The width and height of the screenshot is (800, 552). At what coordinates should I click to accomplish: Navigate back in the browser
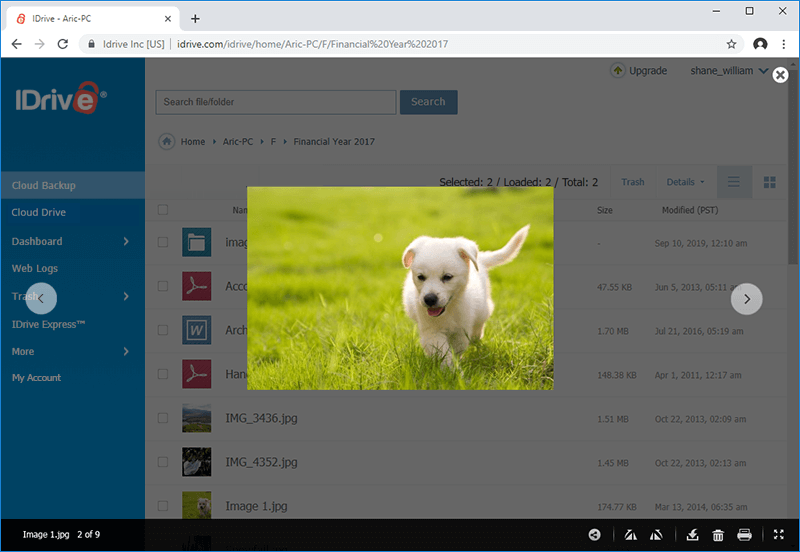click(x=16, y=44)
